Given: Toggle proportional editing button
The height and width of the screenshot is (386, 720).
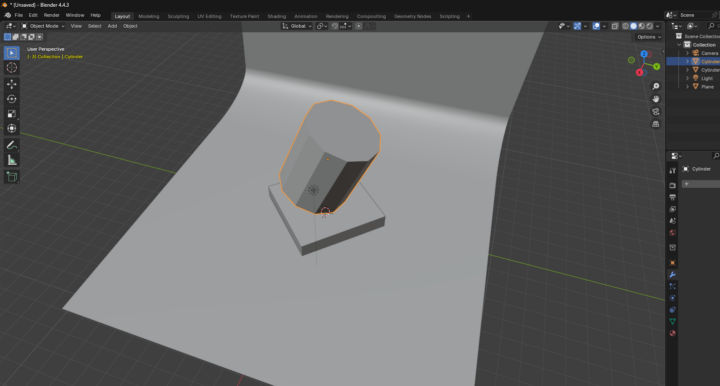Looking at the screenshot, I should tap(359, 26).
